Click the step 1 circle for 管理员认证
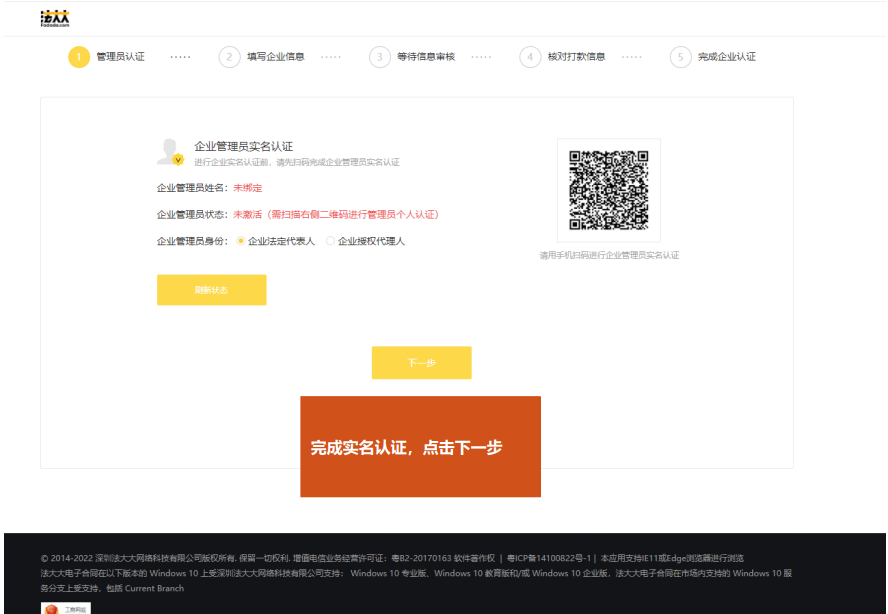The image size is (888, 614). [79, 57]
